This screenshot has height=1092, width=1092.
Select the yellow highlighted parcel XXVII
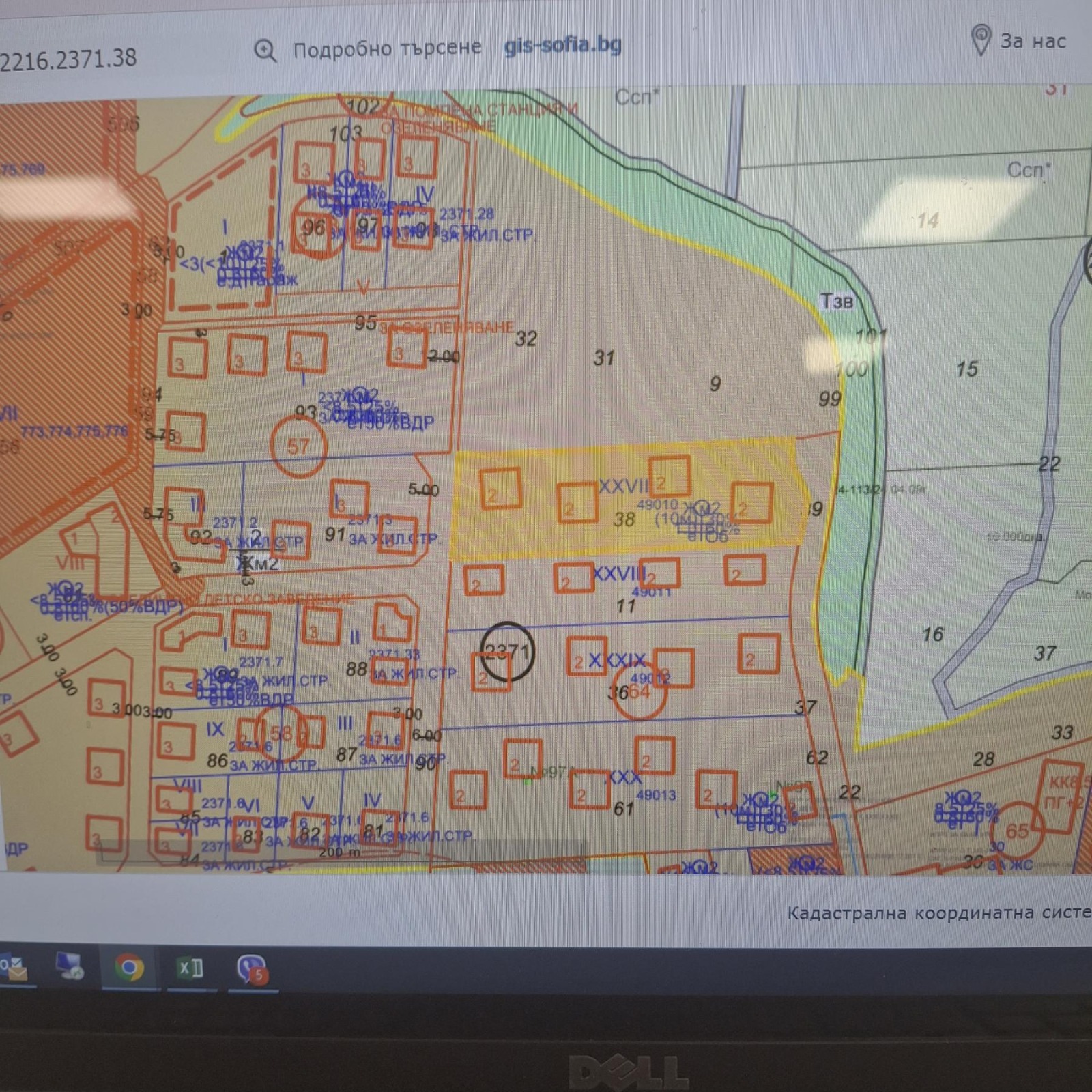point(623,487)
